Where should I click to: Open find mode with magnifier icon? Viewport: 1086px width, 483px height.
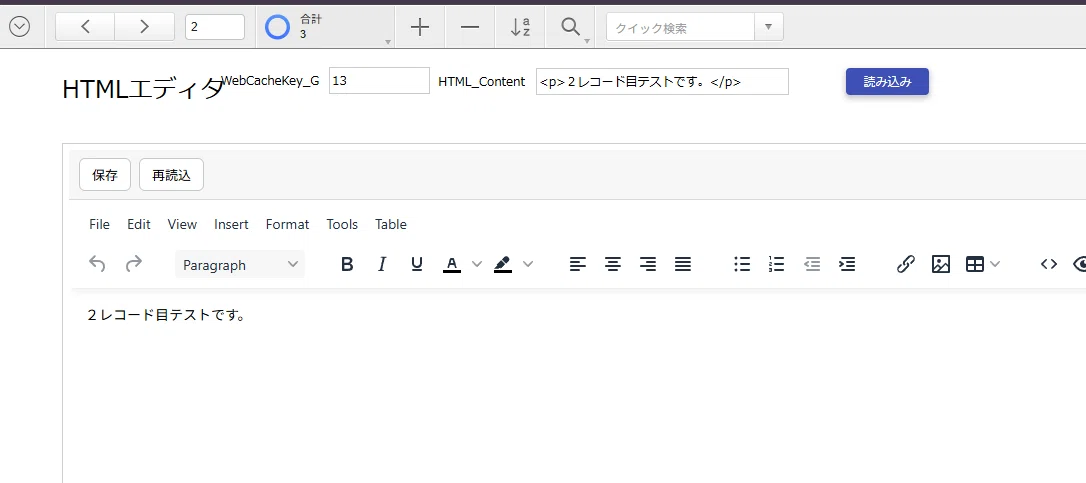coord(570,27)
